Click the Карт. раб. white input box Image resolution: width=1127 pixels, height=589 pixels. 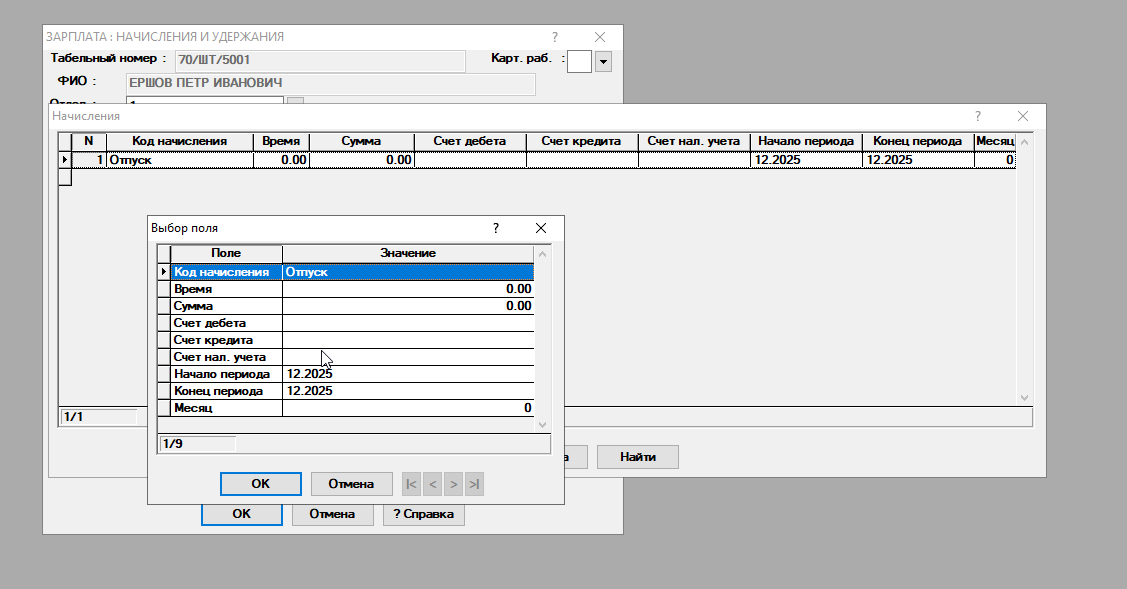pyautogui.click(x=579, y=62)
